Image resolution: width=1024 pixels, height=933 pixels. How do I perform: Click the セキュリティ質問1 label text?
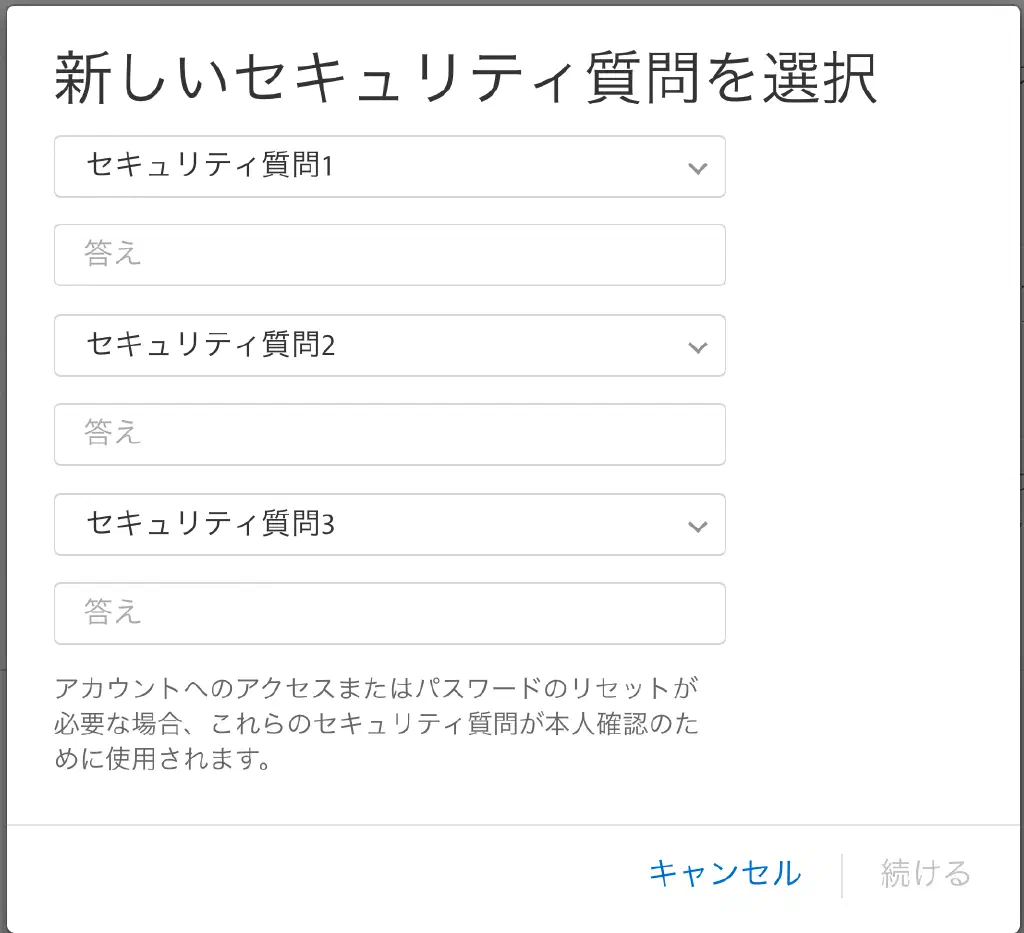[x=209, y=166]
